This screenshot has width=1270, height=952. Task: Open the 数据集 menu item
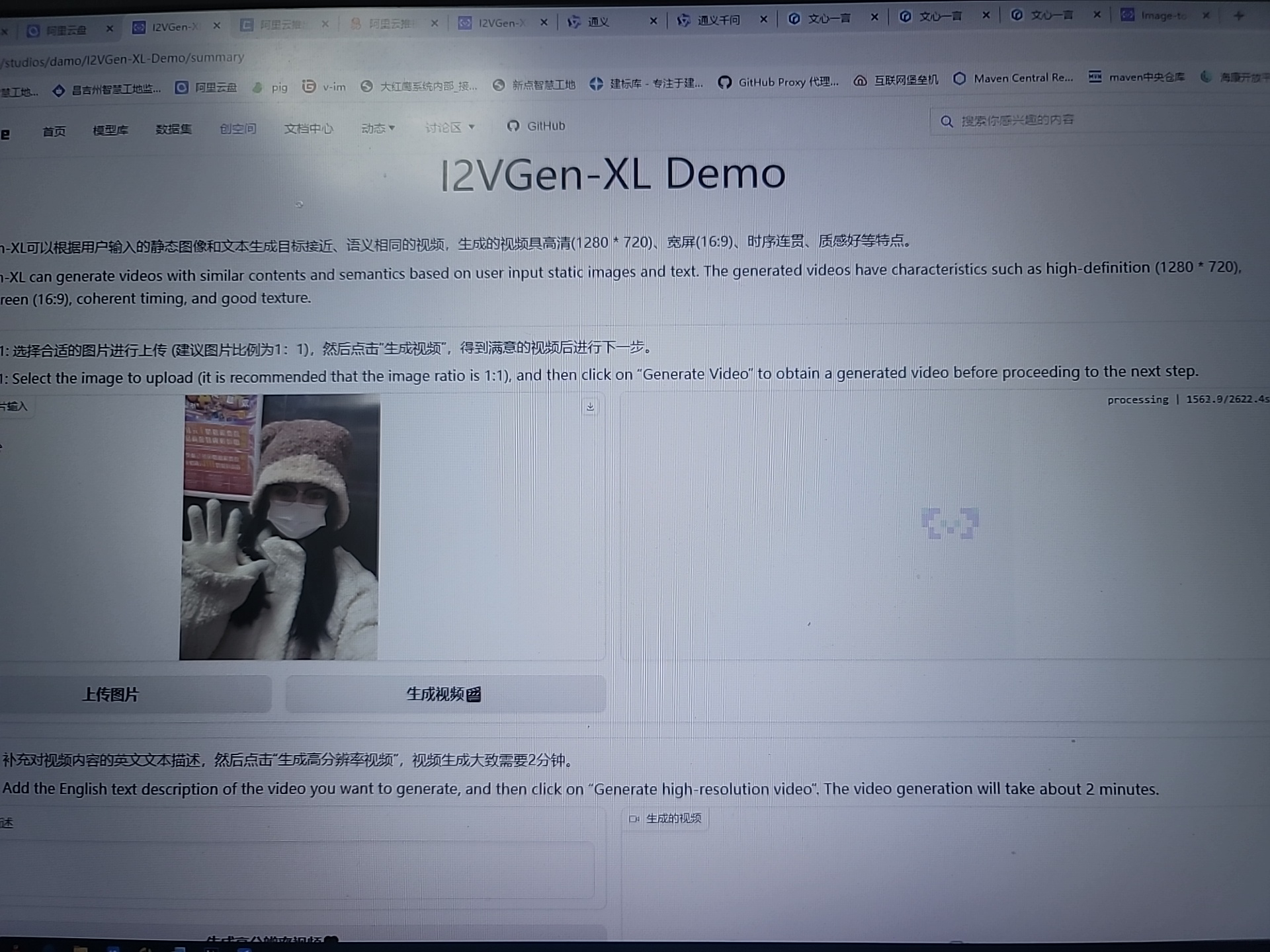click(x=173, y=130)
